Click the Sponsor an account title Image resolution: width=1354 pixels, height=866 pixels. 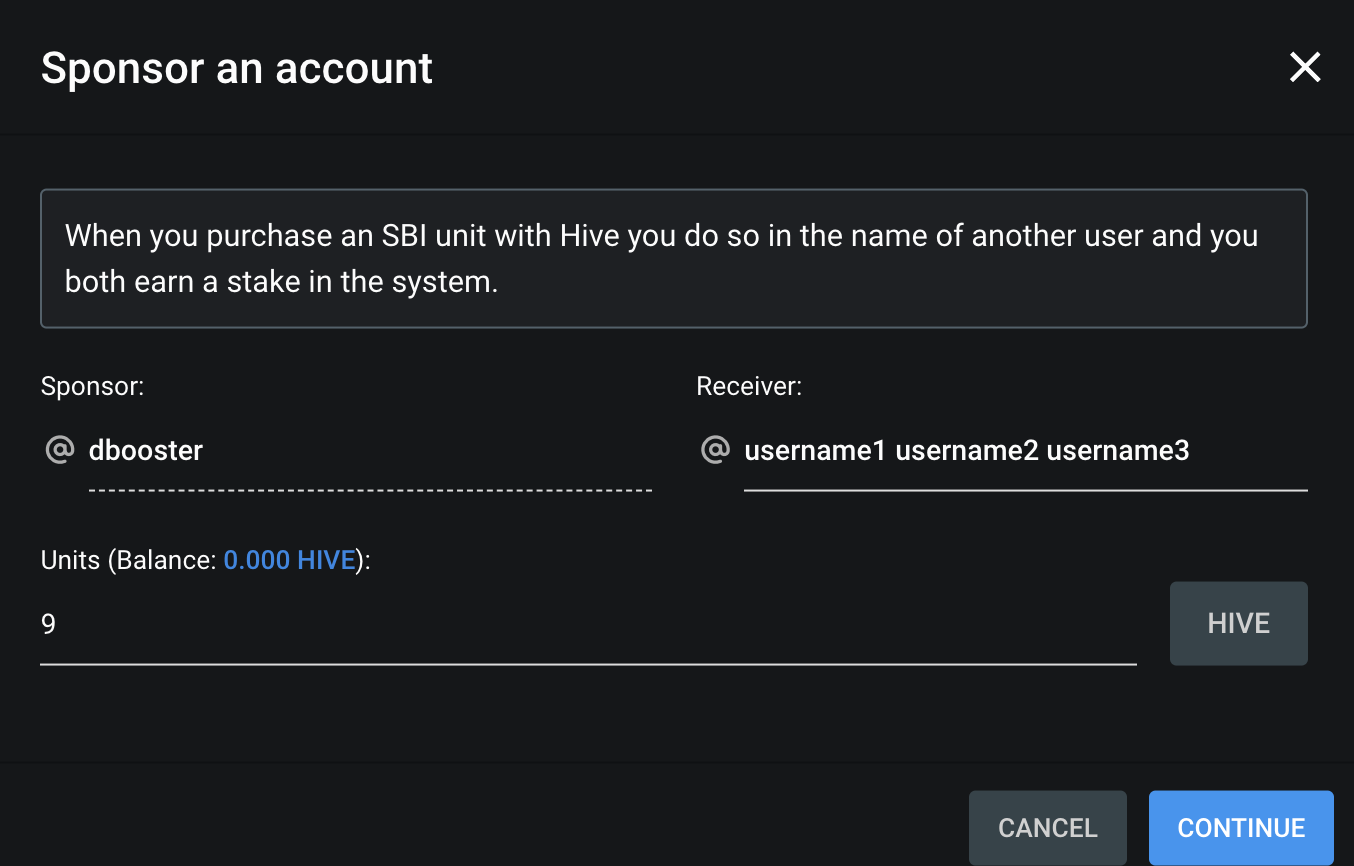tap(237, 69)
